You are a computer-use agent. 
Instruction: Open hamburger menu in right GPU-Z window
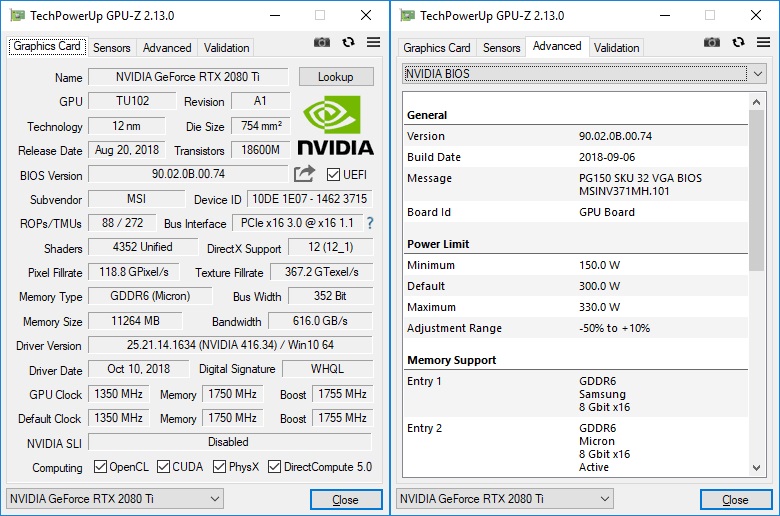[764, 42]
